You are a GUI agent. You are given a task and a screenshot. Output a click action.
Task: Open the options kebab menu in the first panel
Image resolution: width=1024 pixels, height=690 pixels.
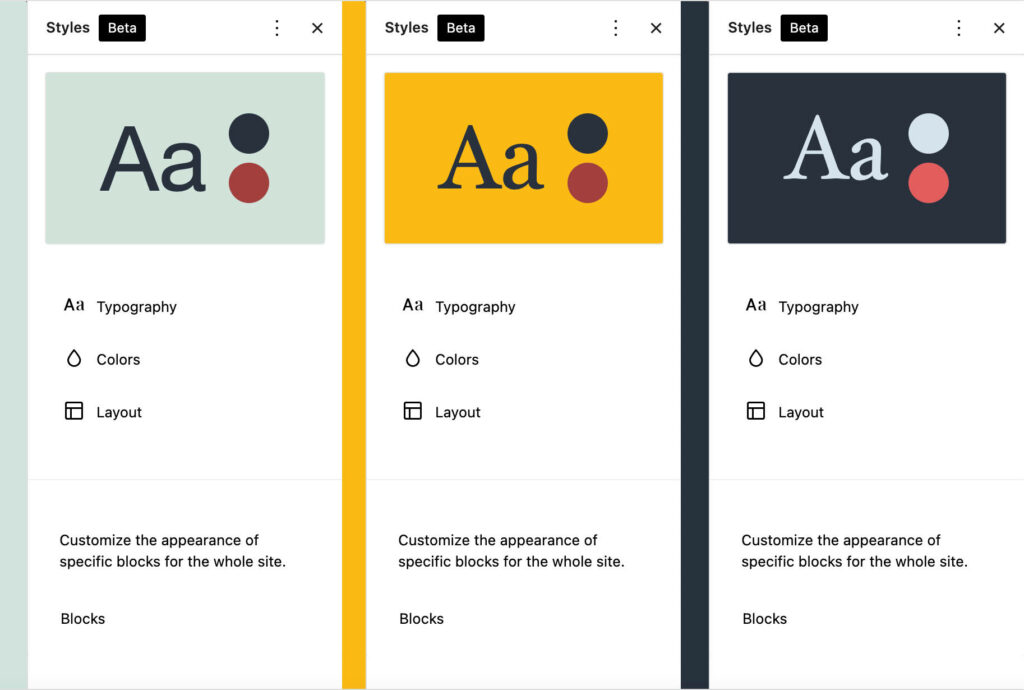pyautogui.click(x=277, y=28)
